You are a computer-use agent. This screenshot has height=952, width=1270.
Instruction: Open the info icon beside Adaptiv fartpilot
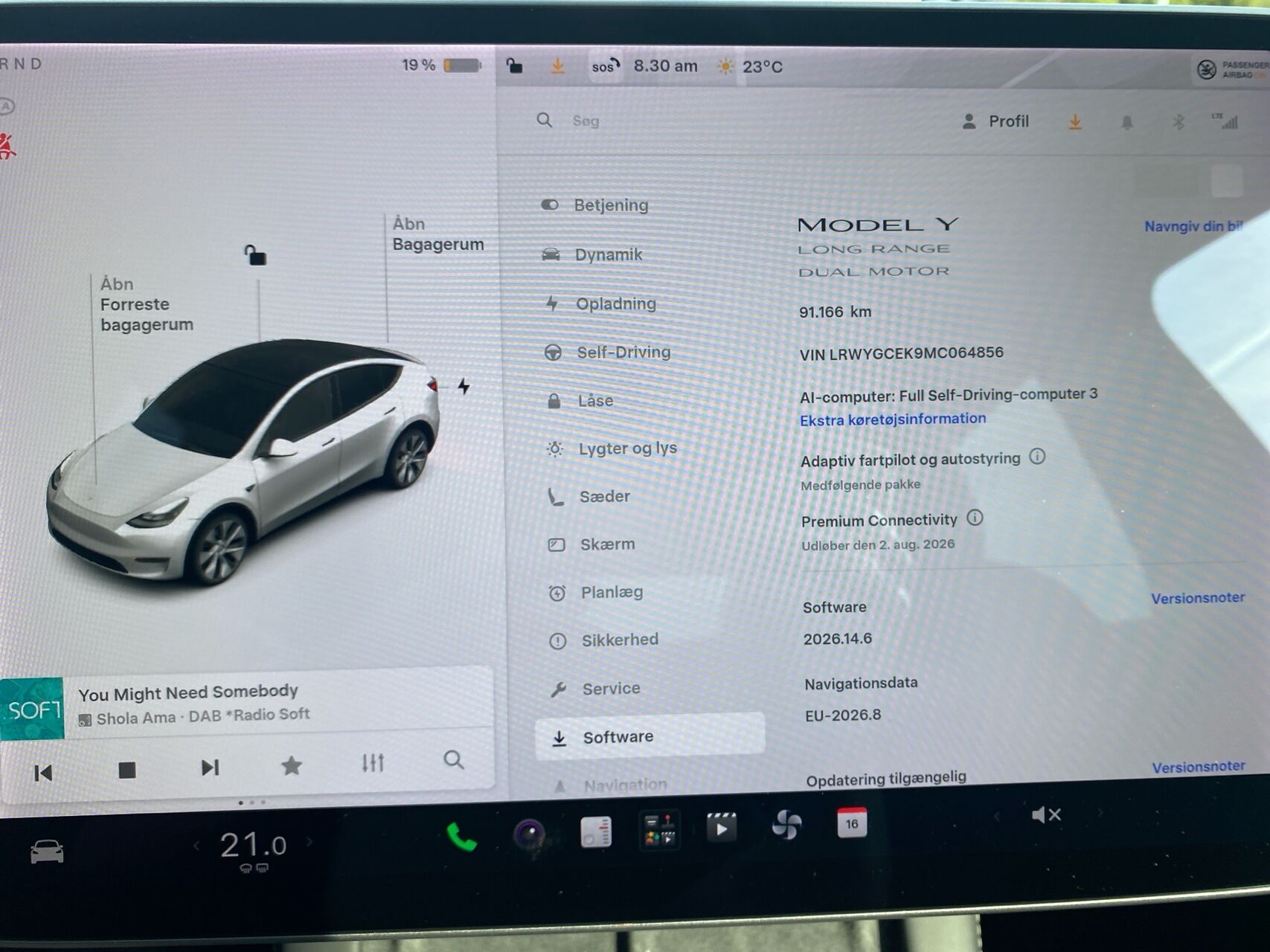[x=1037, y=457]
